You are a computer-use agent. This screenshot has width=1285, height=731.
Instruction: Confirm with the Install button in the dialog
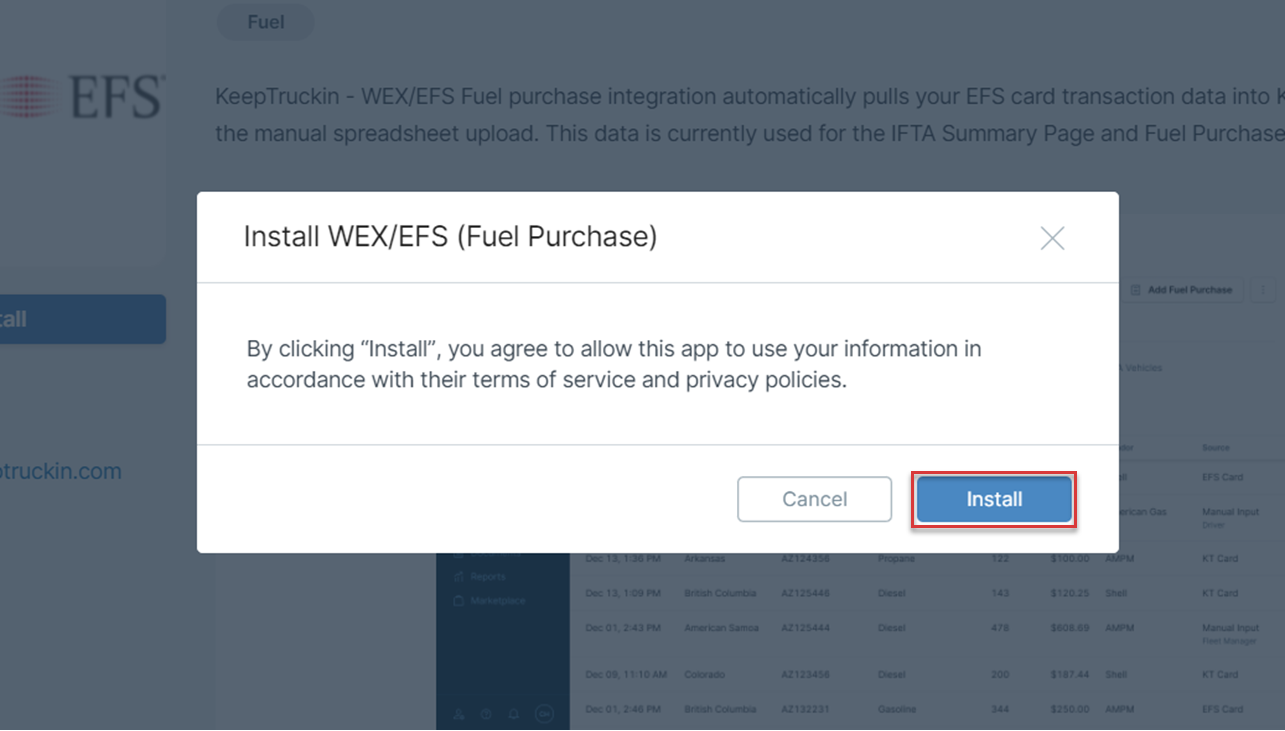993,499
